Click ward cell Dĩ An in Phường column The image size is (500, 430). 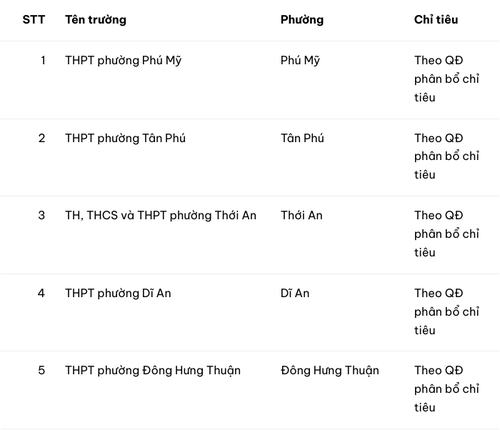pyautogui.click(x=295, y=293)
